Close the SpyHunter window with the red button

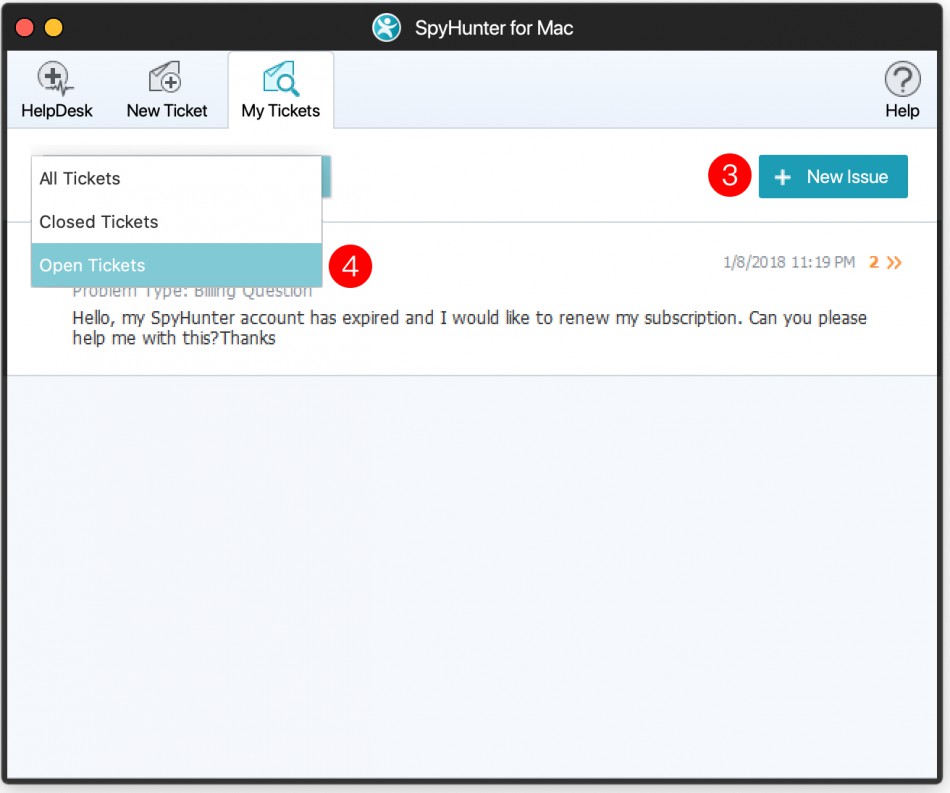click(x=25, y=28)
